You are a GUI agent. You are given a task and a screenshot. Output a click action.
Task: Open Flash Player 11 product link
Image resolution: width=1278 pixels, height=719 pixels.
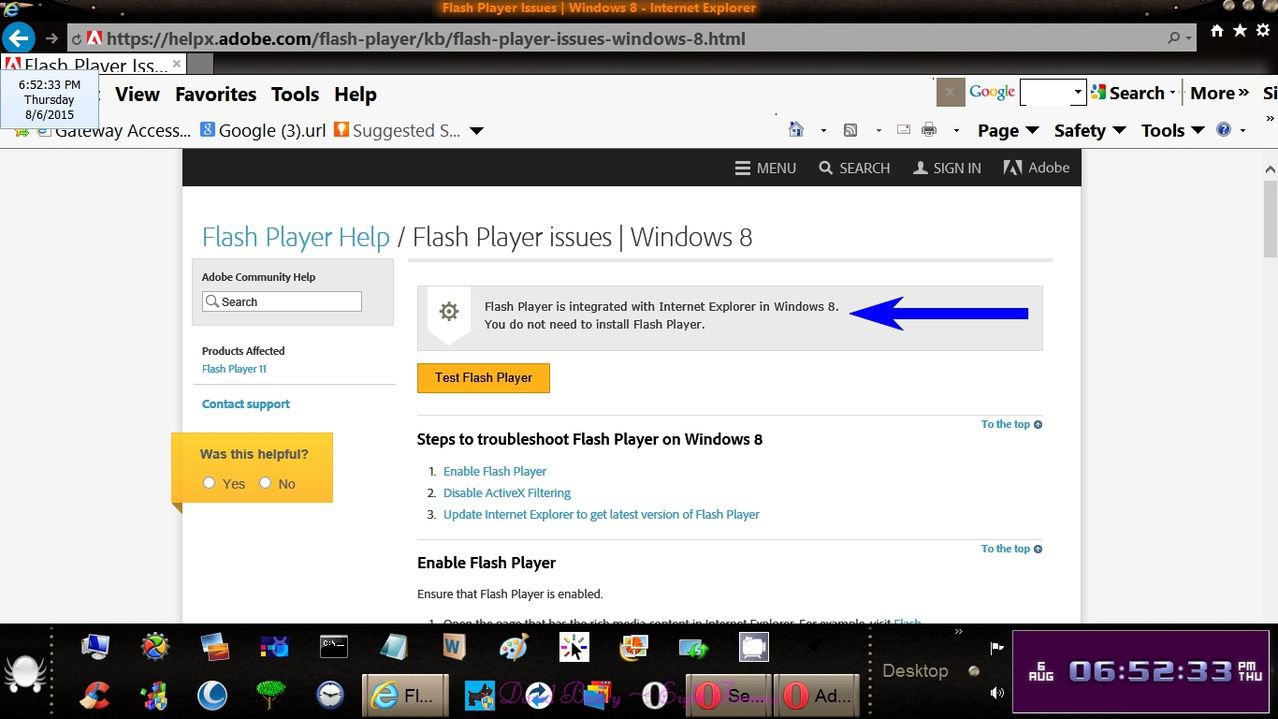tap(234, 369)
